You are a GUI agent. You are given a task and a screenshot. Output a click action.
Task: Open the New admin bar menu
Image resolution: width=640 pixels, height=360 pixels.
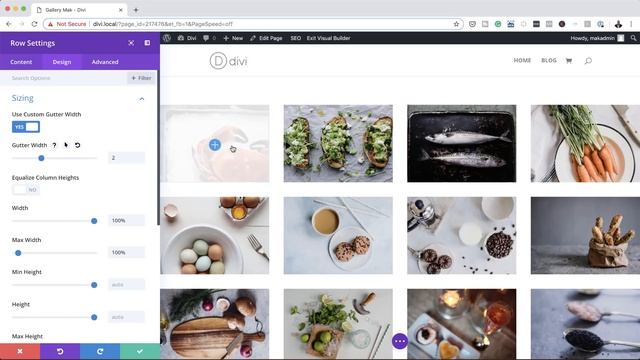pyautogui.click(x=233, y=38)
